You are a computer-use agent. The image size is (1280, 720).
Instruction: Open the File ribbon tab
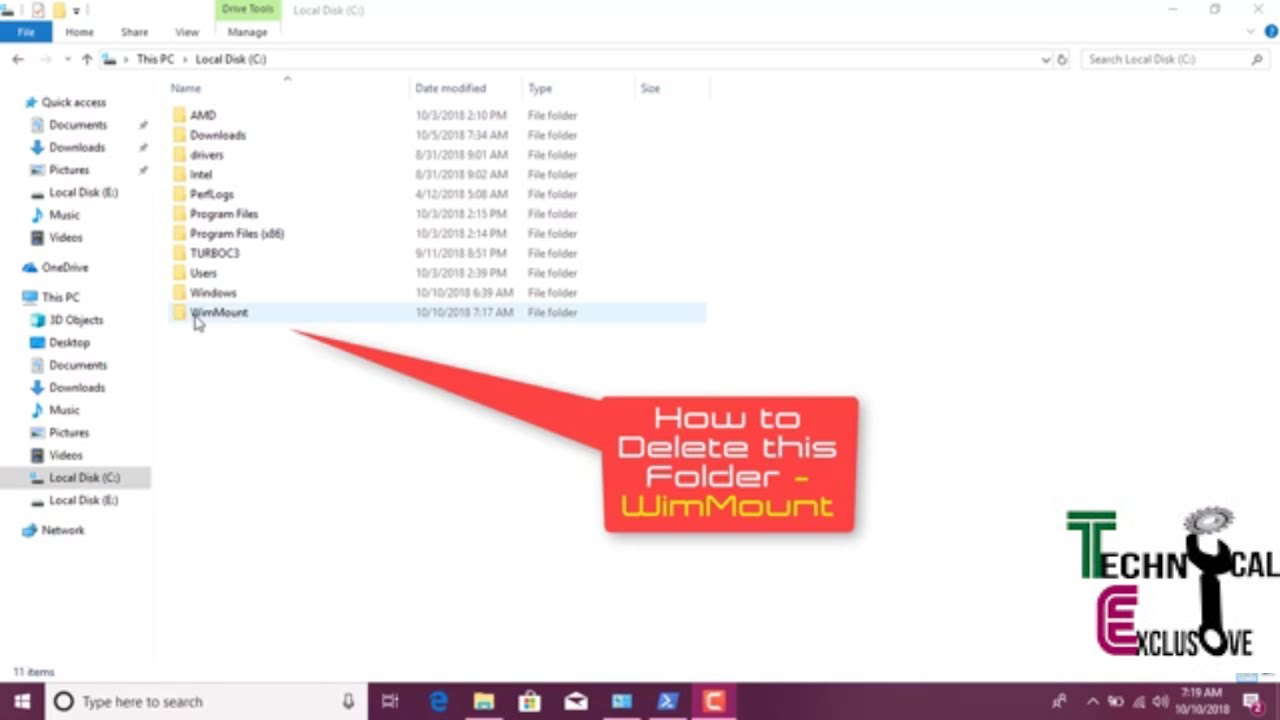pos(26,32)
